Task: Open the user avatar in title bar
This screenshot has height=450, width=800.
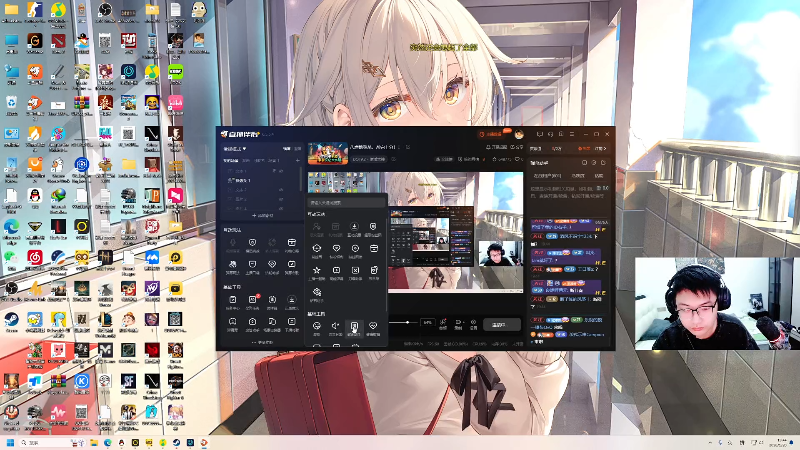Action: click(519, 134)
